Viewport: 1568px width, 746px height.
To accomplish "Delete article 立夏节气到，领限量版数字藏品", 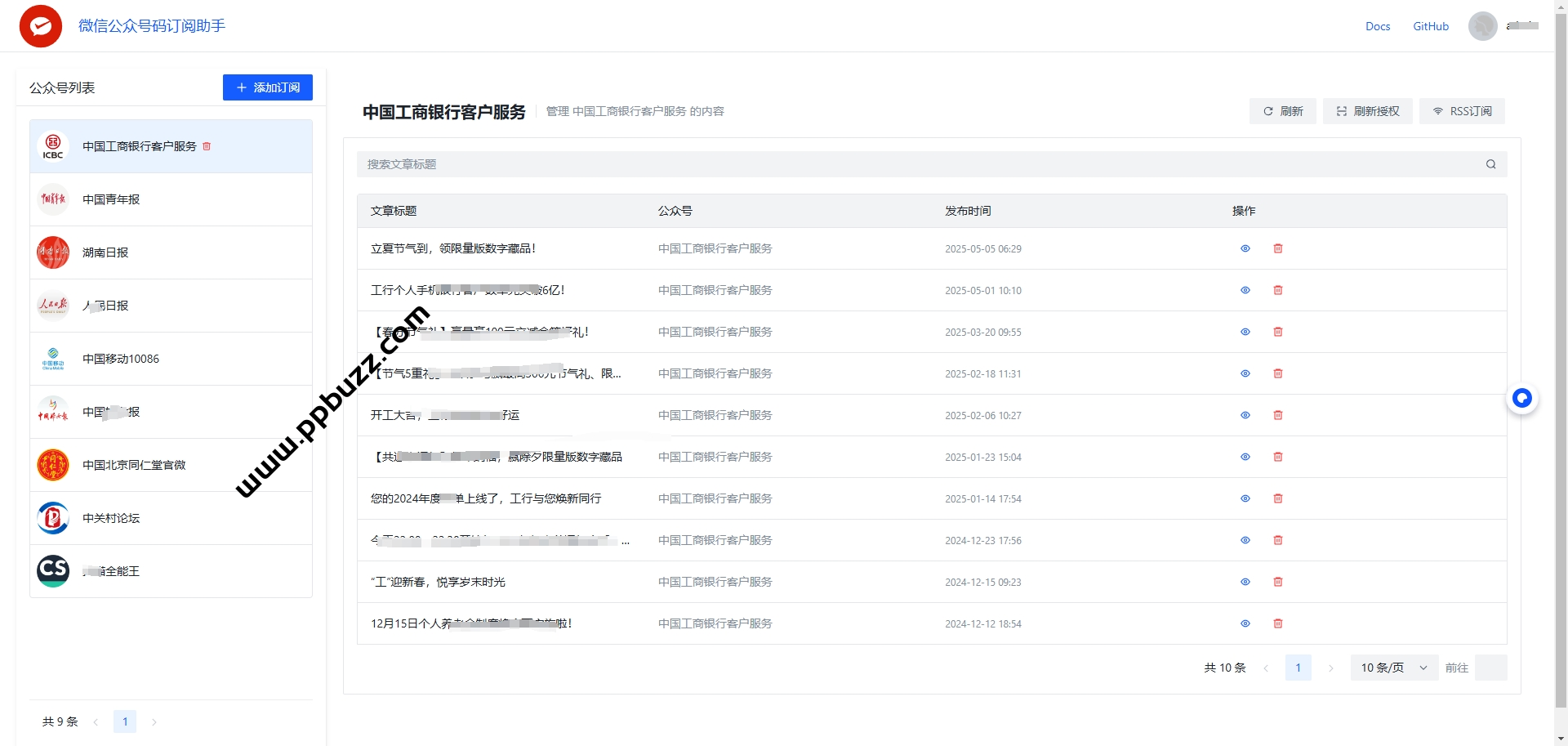I will (x=1278, y=248).
